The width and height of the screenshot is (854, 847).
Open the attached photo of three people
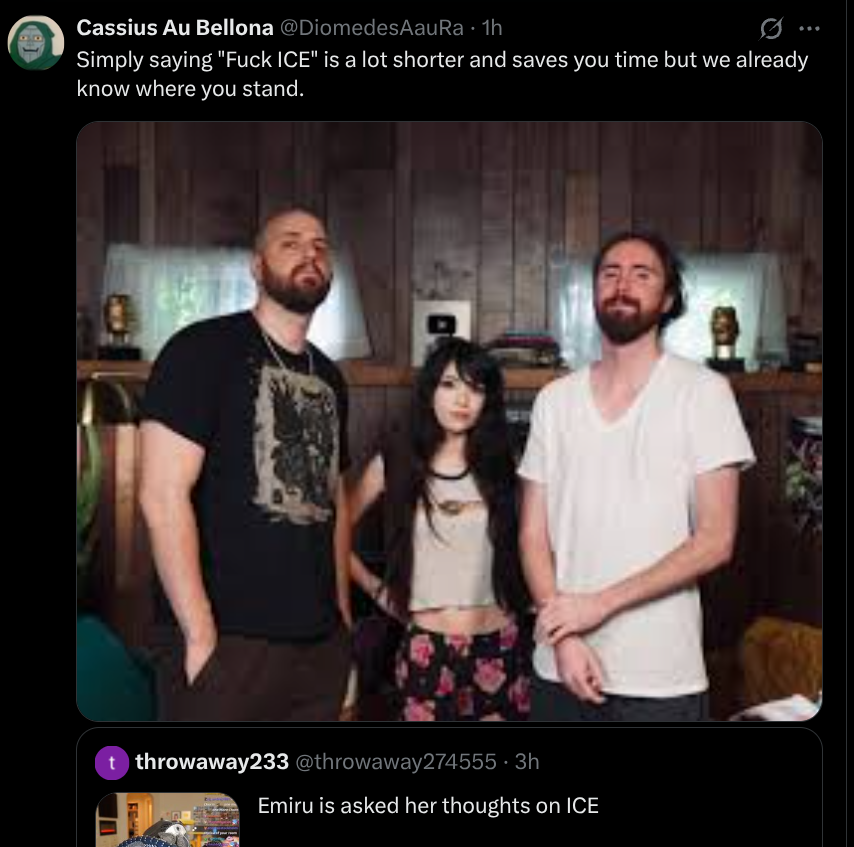[x=449, y=421]
